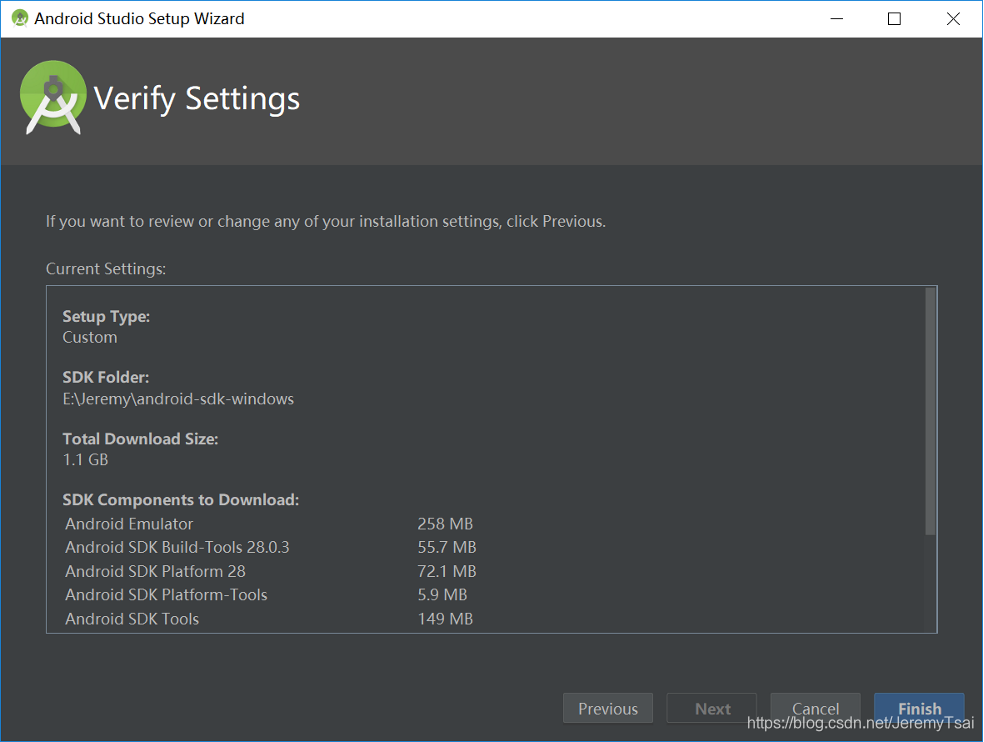The height and width of the screenshot is (742, 984).
Task: Select the E:\Jeremy\android-sdk-windows path
Action: [178, 399]
